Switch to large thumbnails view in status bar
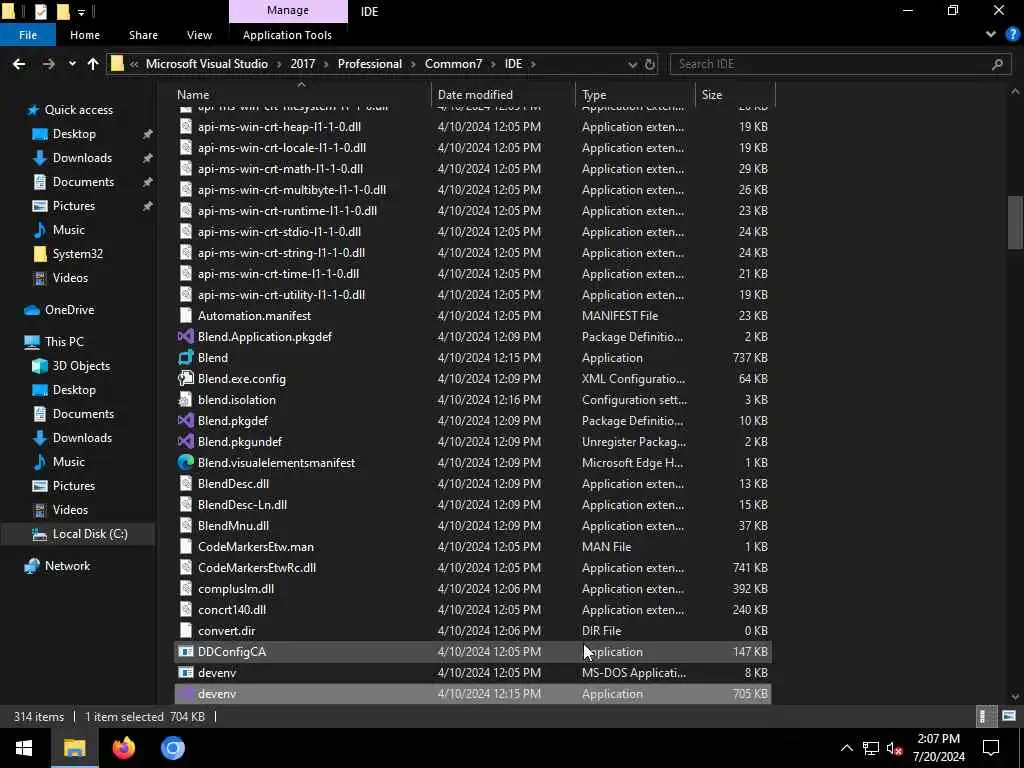 (1008, 716)
